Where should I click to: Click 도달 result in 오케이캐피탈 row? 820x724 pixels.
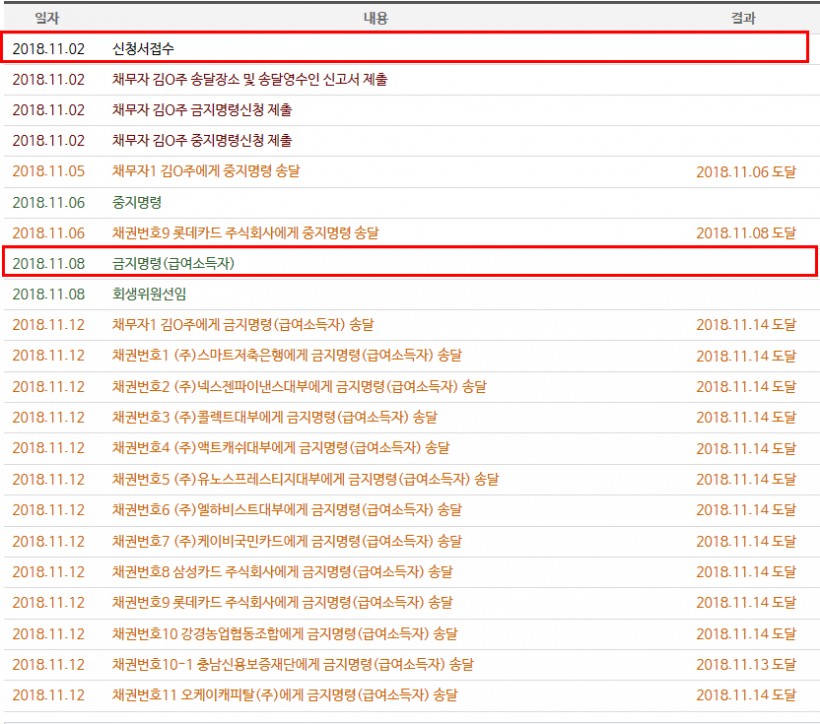(746, 695)
